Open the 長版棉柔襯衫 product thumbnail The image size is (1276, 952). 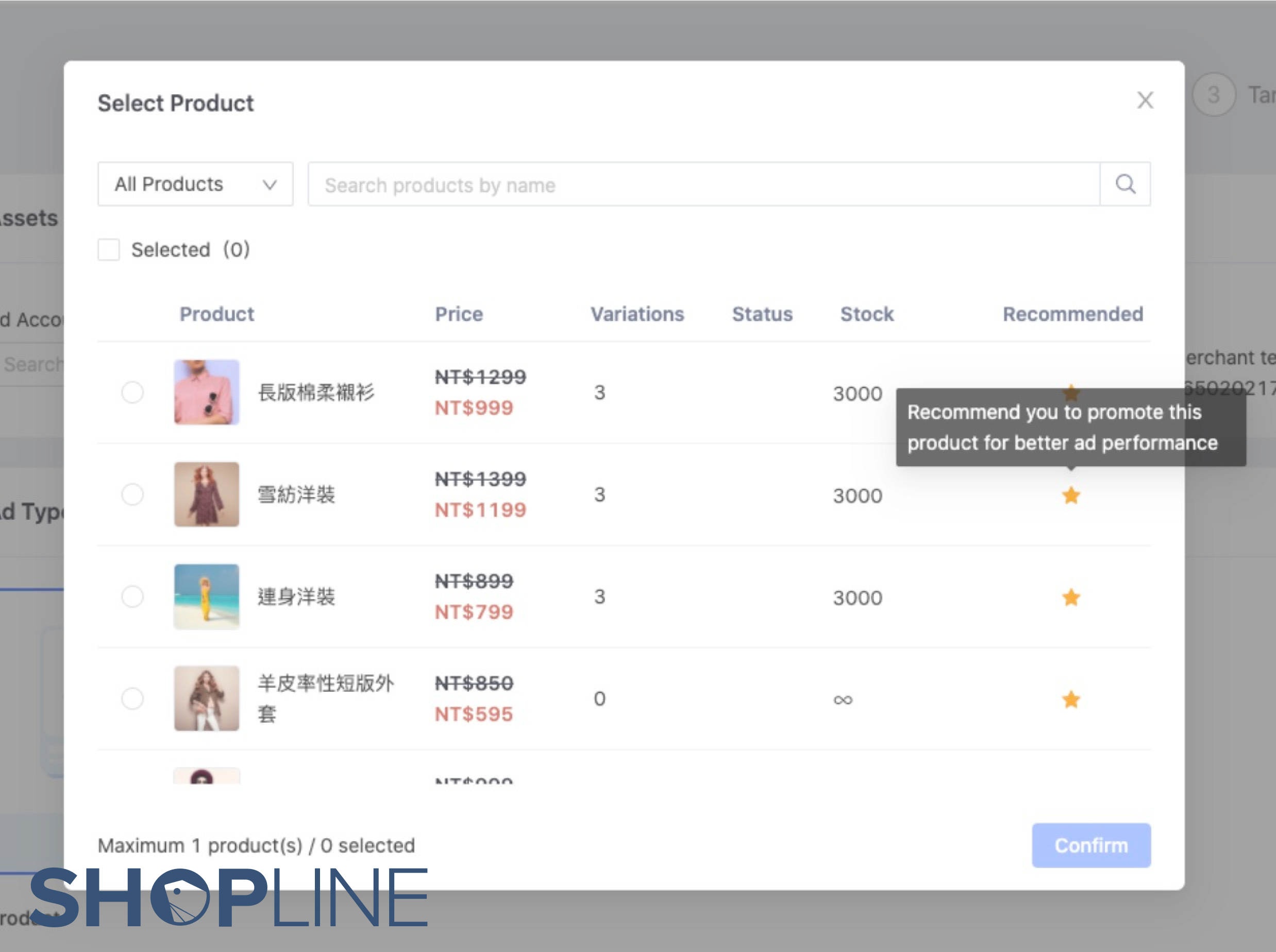pyautogui.click(x=206, y=393)
